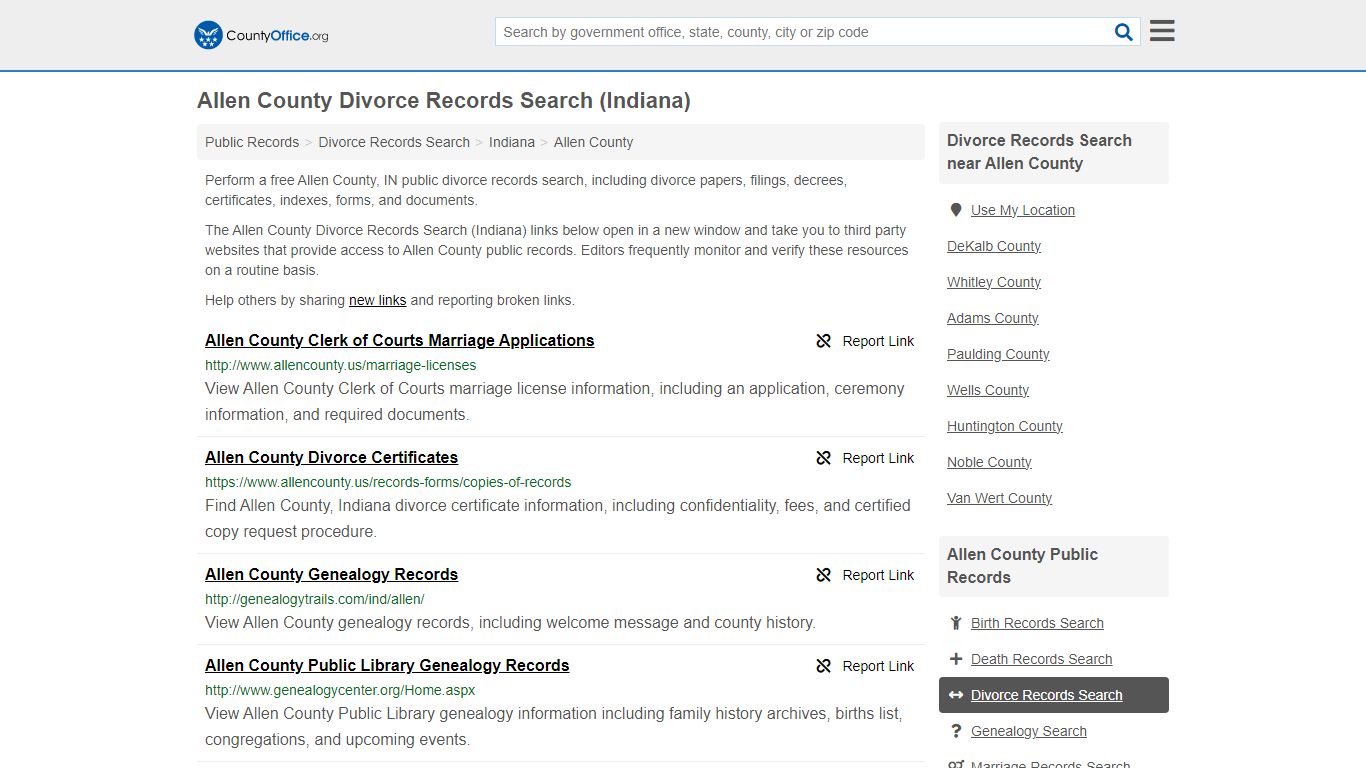Screen dimensions: 1366x768
Task: Open the copies-of-records URL
Action: [388, 482]
